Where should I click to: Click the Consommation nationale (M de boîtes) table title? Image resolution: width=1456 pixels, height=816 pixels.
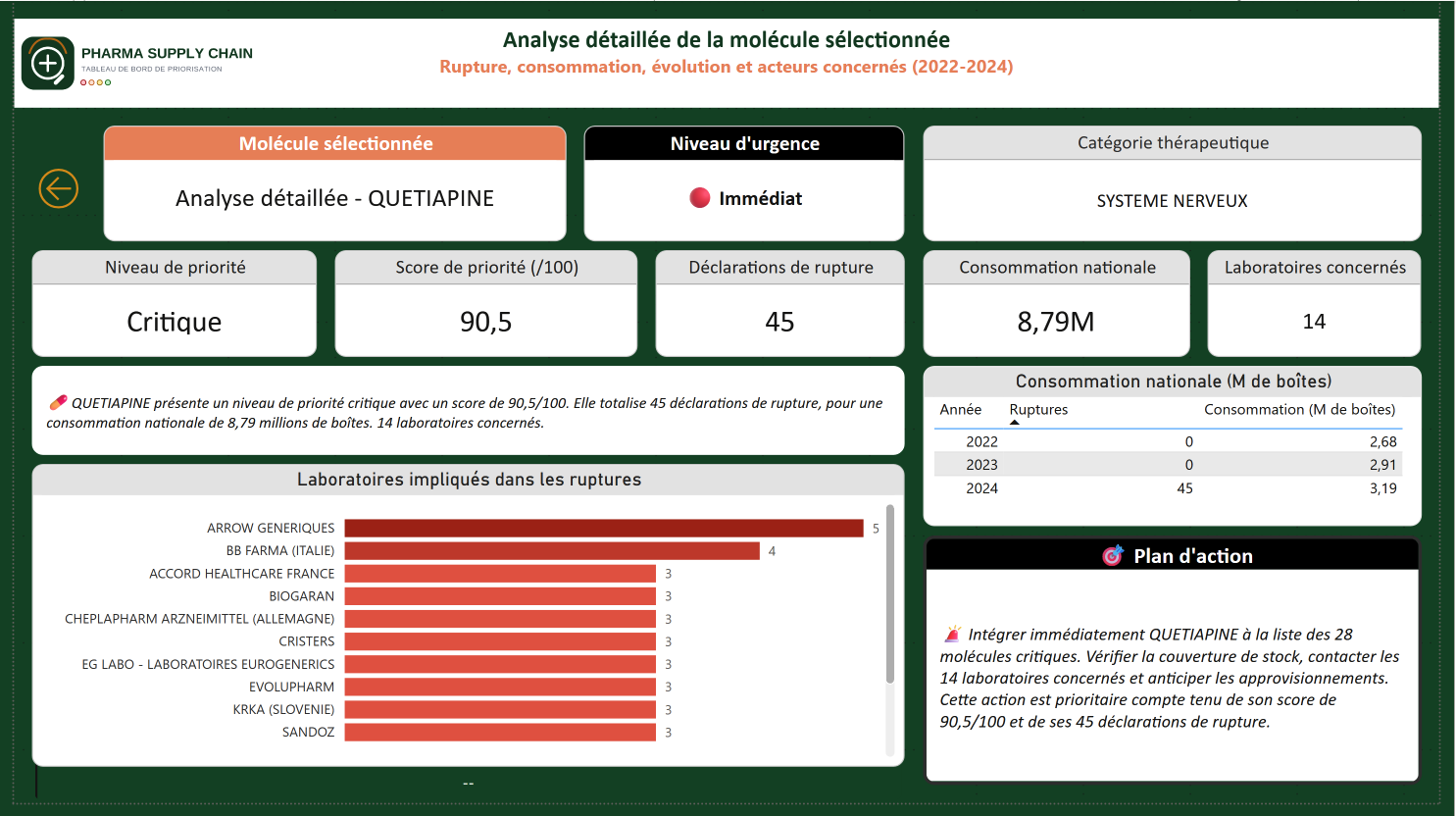1174,382
